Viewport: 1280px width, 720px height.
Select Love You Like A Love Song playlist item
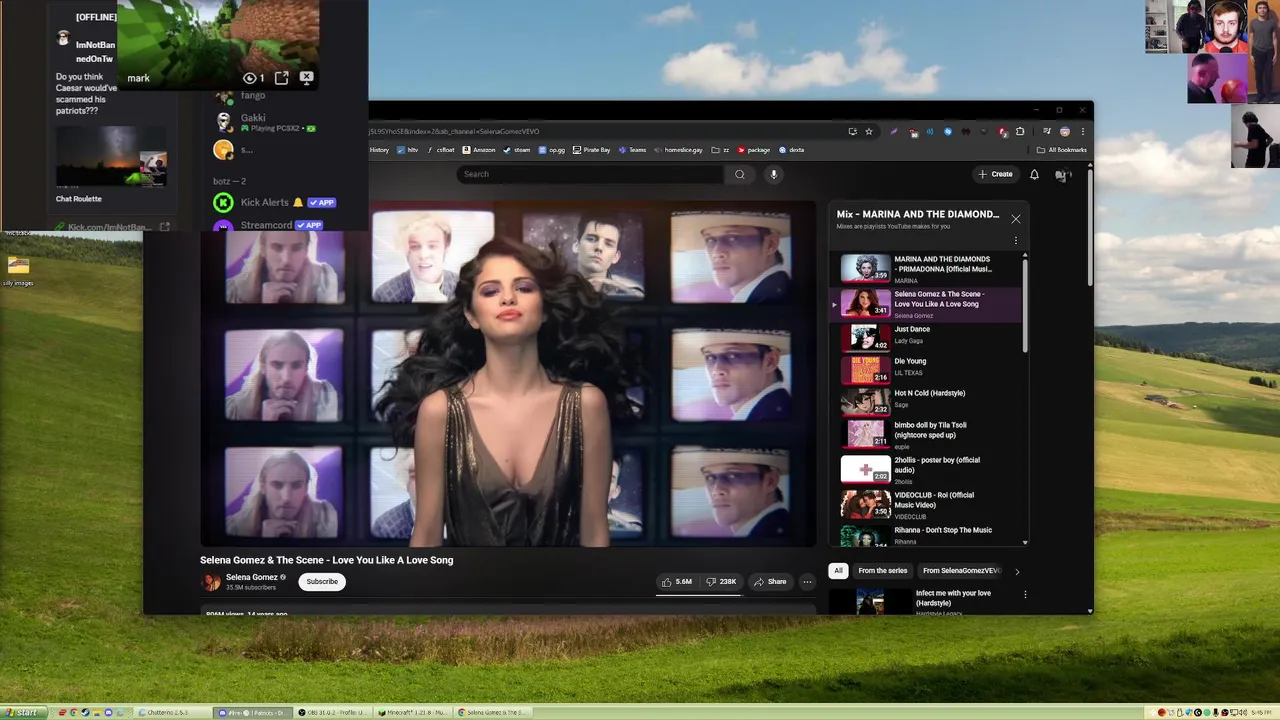coord(925,303)
